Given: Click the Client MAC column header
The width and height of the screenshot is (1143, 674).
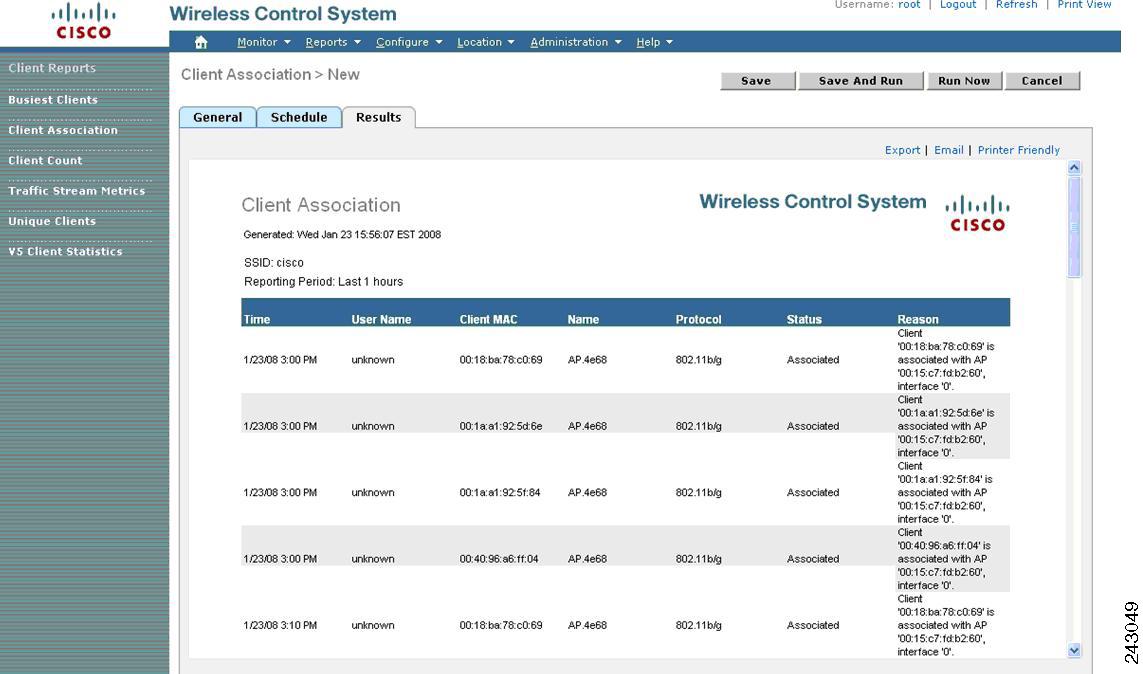Looking at the screenshot, I should point(488,319).
